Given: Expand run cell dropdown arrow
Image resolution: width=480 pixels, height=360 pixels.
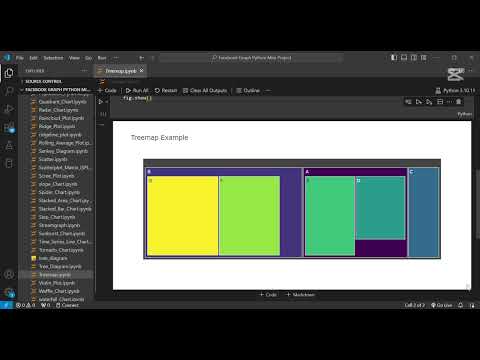Looking at the screenshot, I should click(107, 102).
